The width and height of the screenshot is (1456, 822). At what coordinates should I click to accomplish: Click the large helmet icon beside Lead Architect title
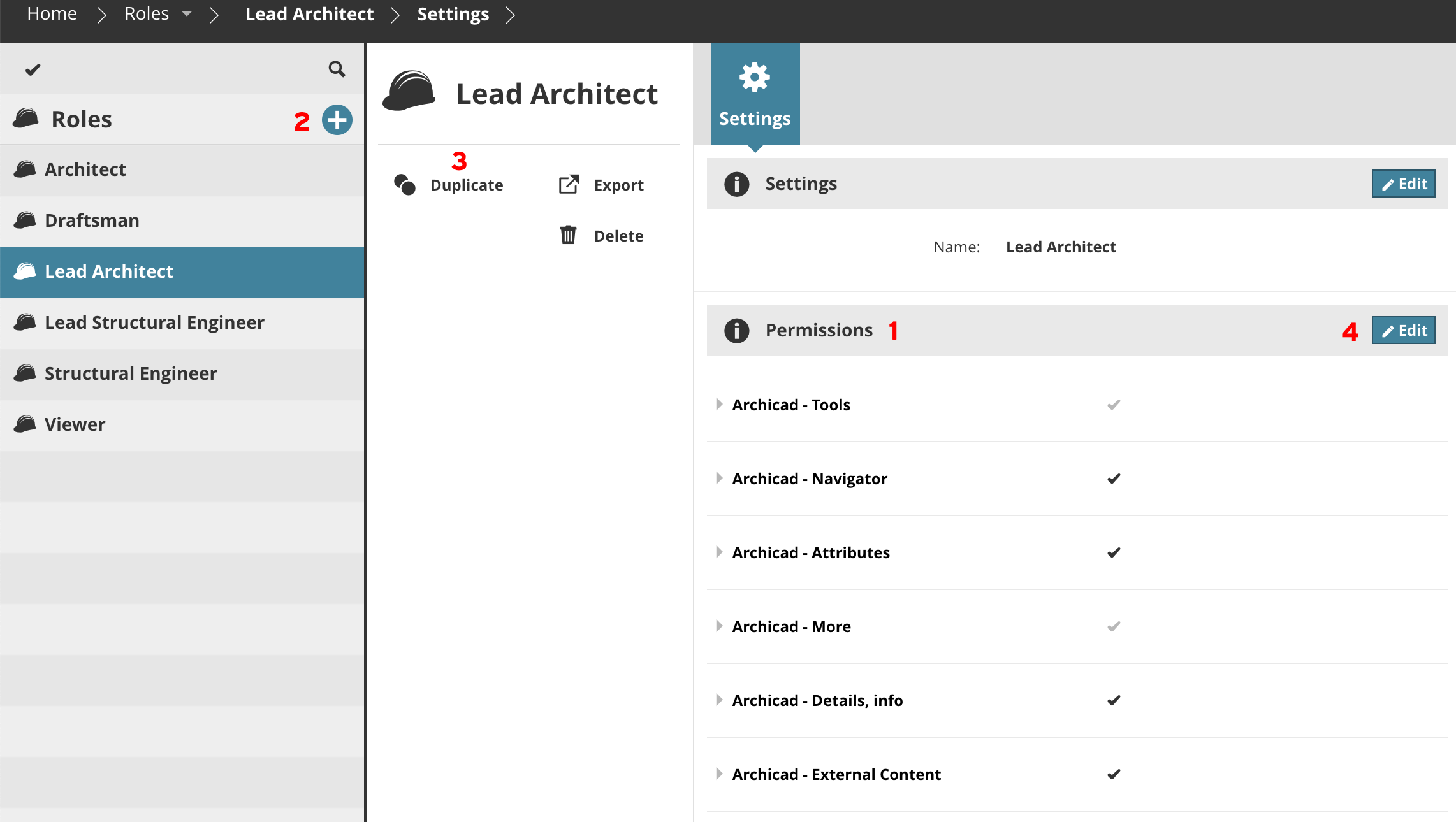click(409, 90)
